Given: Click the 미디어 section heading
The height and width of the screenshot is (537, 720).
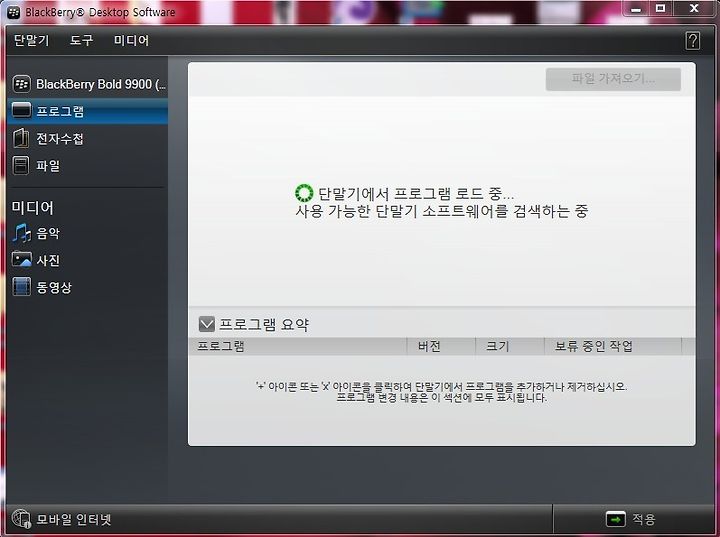Looking at the screenshot, I should pos(33,208).
